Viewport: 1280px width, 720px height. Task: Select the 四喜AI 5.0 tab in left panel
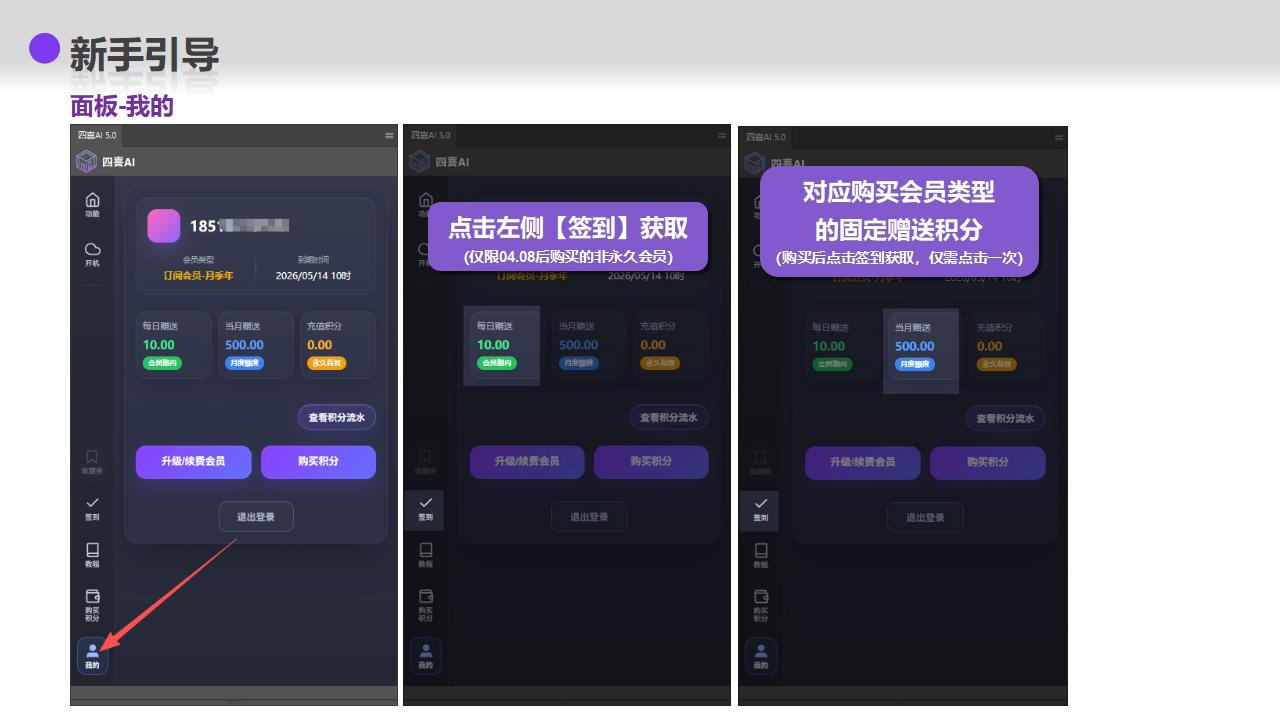click(97, 135)
